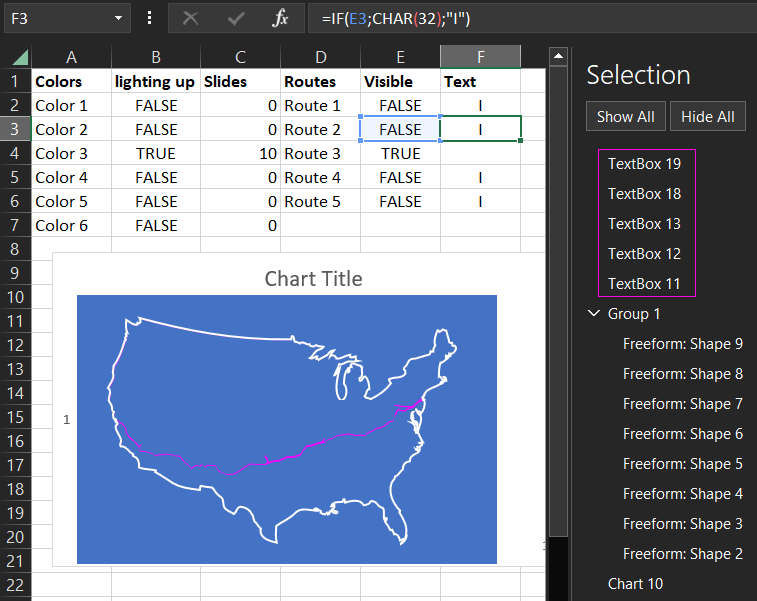Select column C header
757x601 pixels.
tap(241, 57)
